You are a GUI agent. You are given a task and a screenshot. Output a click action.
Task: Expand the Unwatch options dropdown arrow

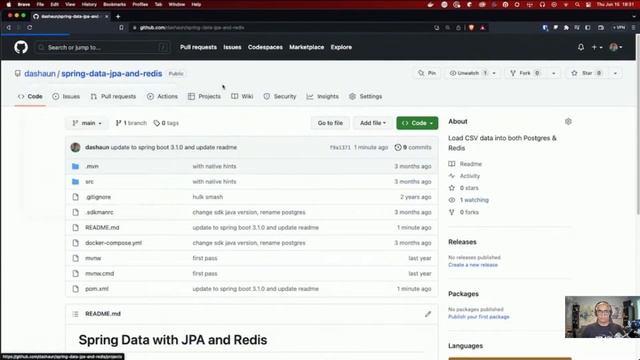click(x=494, y=73)
